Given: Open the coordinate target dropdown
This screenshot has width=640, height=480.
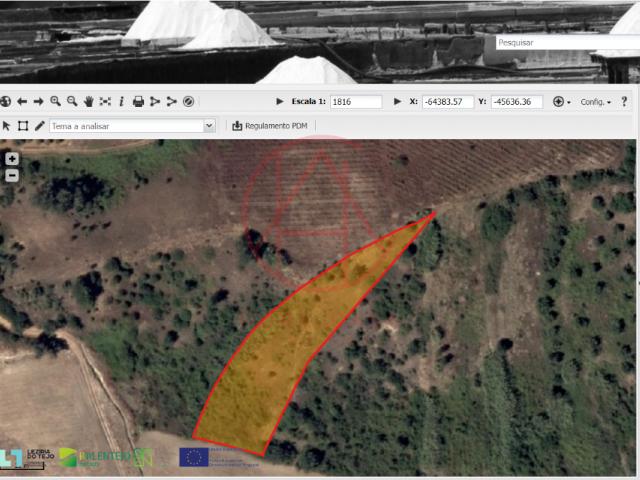Looking at the screenshot, I should pyautogui.click(x=562, y=102).
